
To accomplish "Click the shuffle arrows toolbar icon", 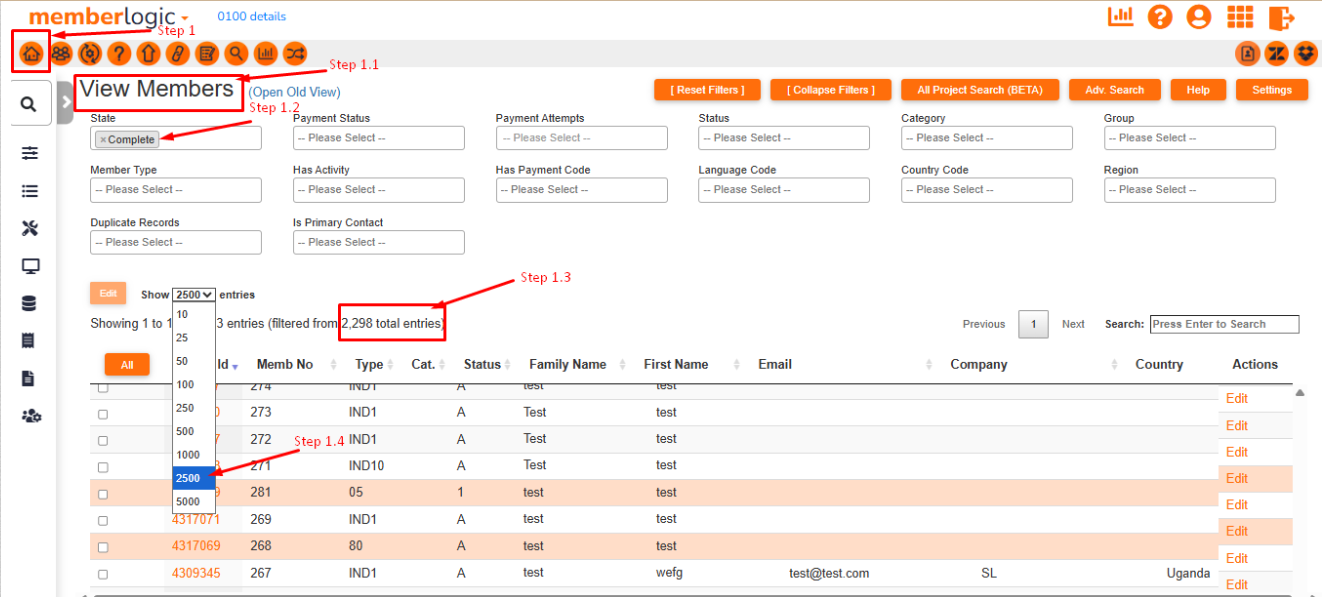I will point(294,53).
